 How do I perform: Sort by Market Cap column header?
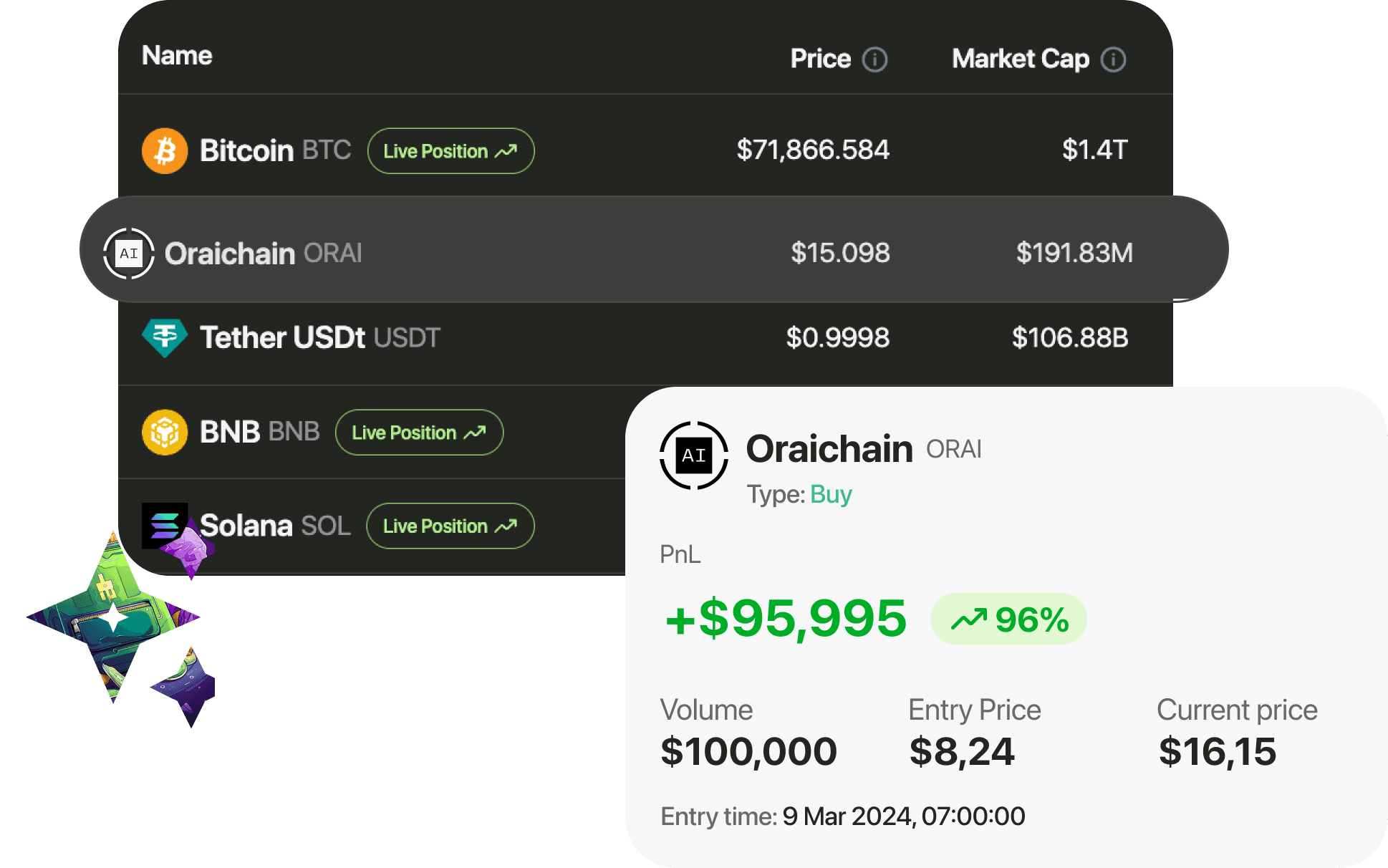[x=1021, y=59]
